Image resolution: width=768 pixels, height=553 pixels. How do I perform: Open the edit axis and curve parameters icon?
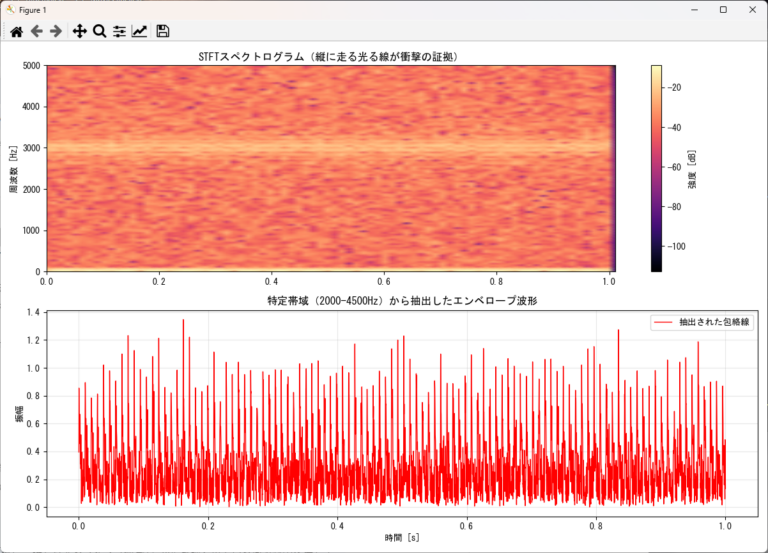coord(139,31)
